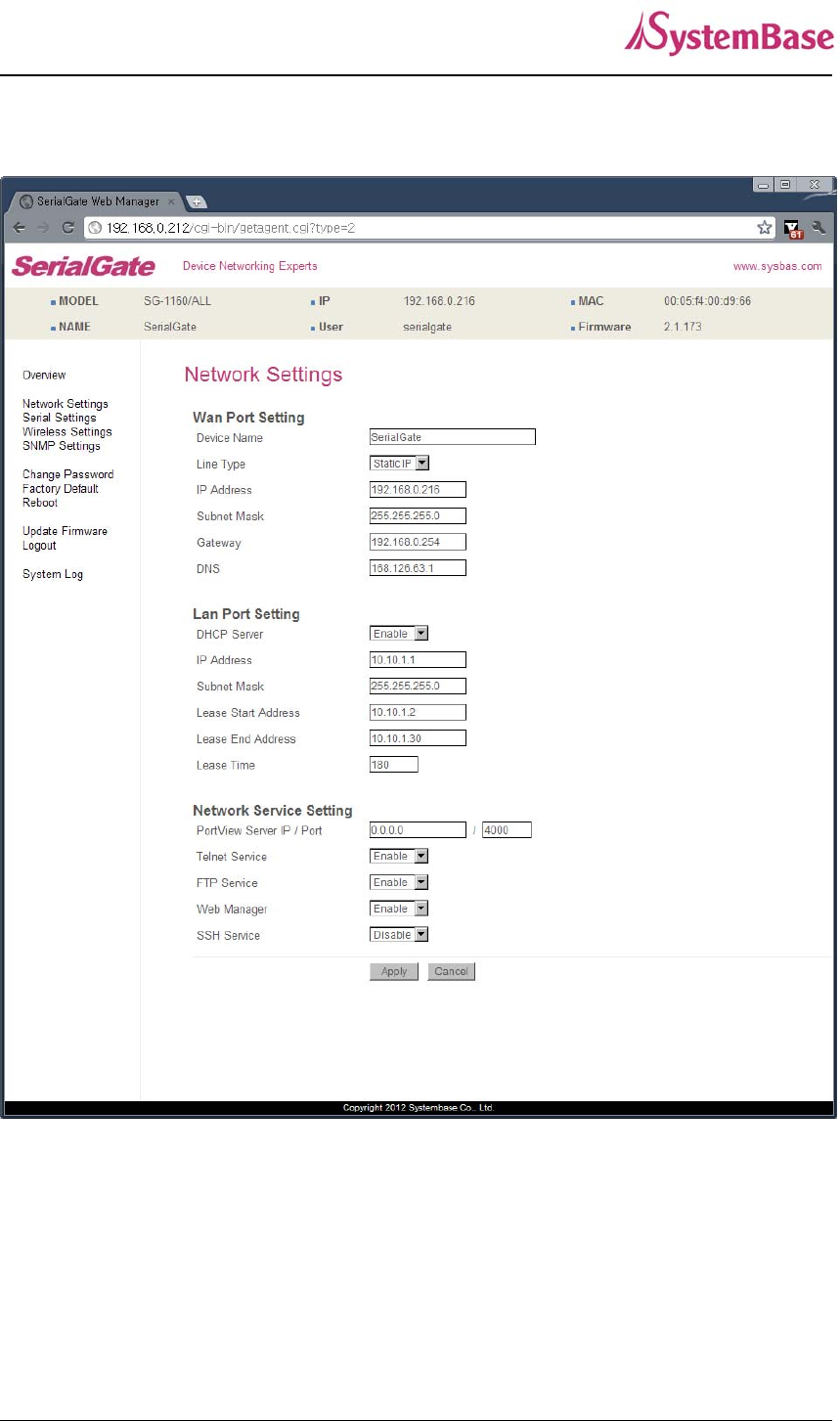Click the Network Service Setting heading
Image resolution: width=840 pixels, height=1421 pixels.
273,811
